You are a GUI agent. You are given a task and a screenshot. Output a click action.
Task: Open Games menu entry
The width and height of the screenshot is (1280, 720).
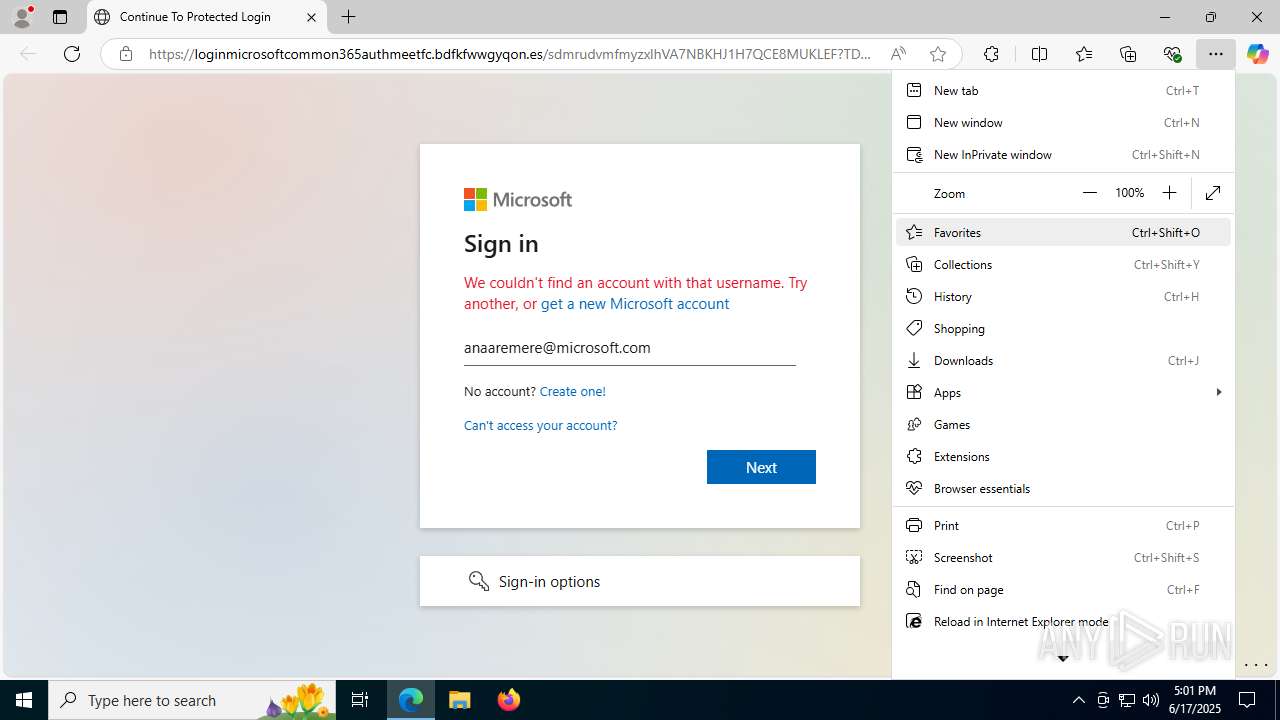[x=1063, y=424]
